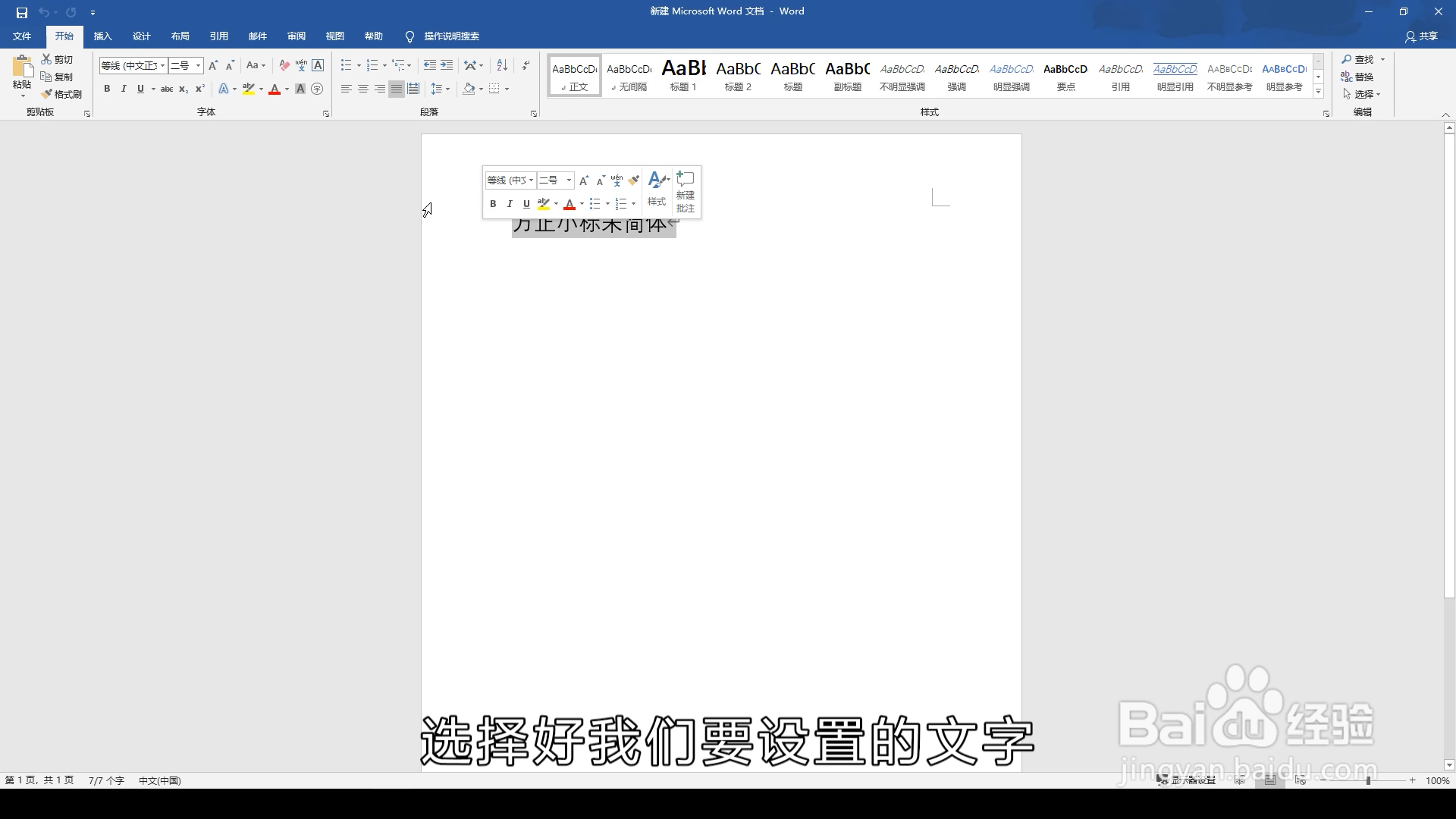Toggle justify alignment in the ribbon
The image size is (1456, 819).
(396, 89)
